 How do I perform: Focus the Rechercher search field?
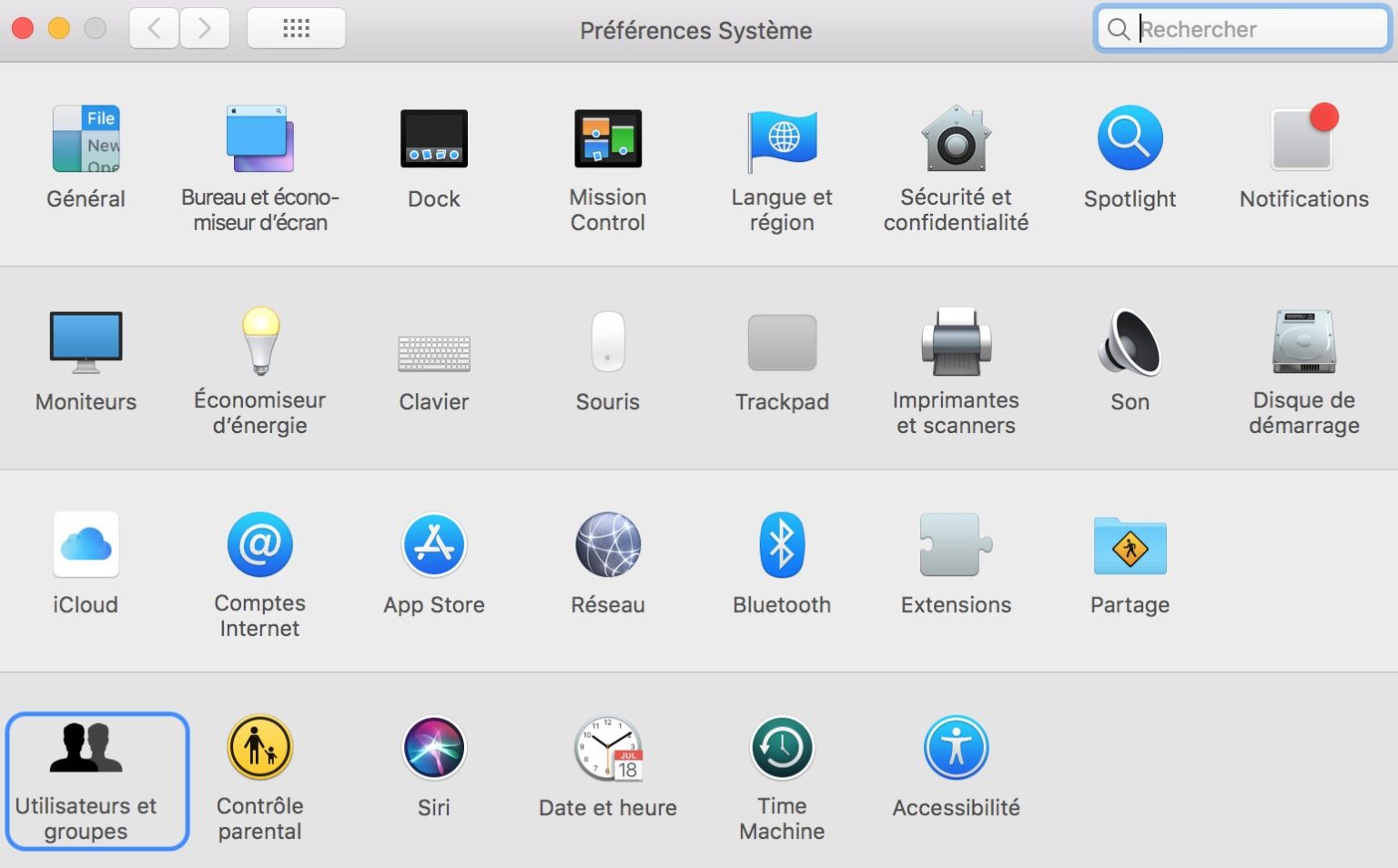[1242, 29]
